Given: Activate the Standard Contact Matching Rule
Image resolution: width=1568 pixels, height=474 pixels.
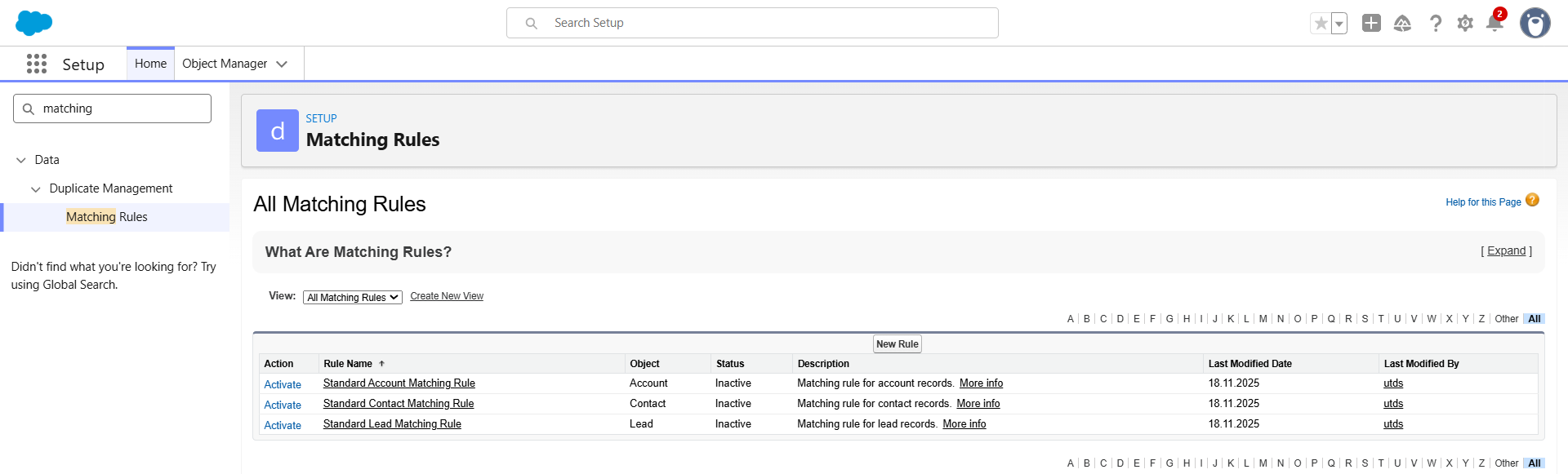Looking at the screenshot, I should pyautogui.click(x=283, y=405).
